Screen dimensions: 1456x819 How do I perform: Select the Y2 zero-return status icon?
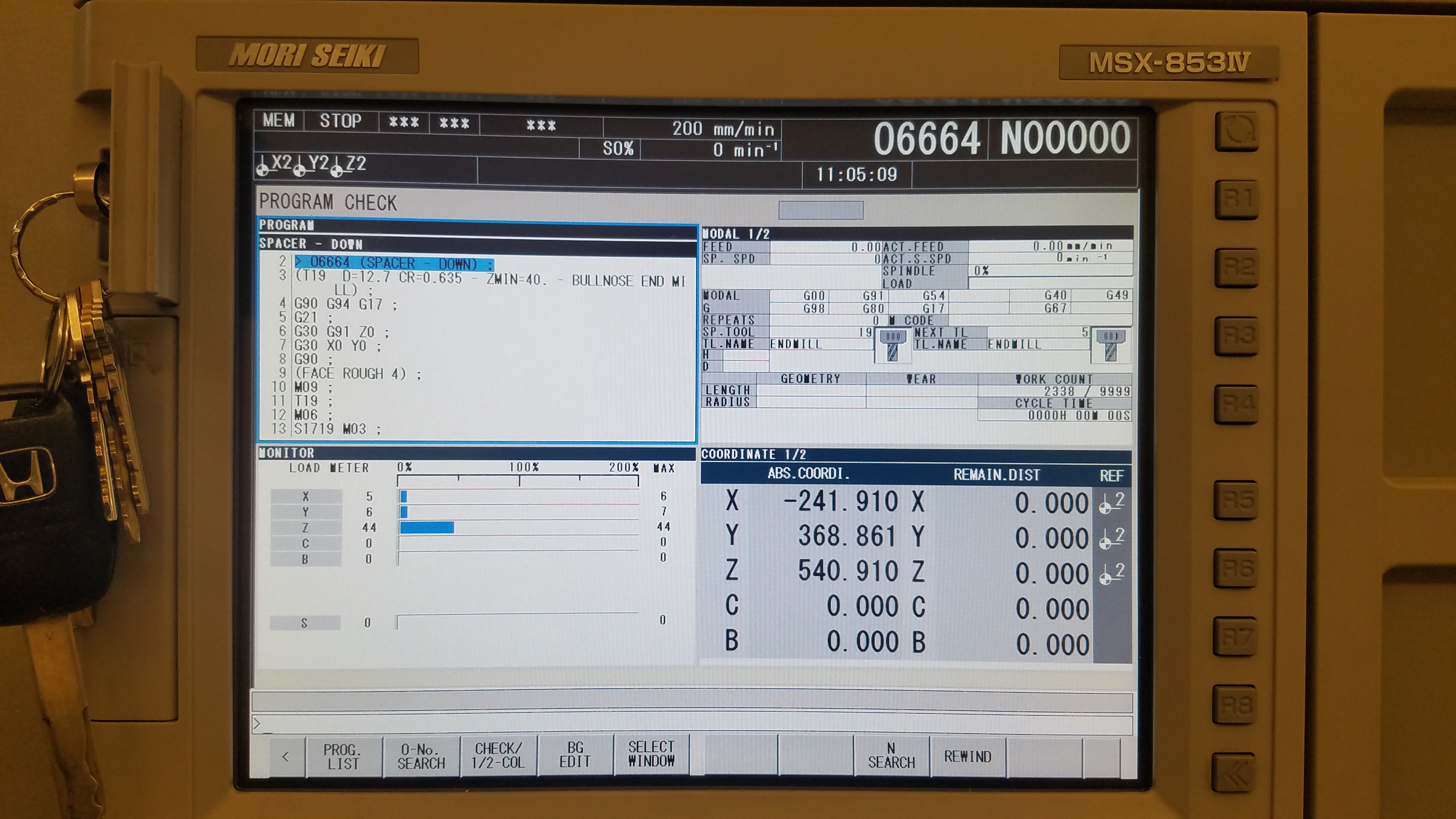pyautogui.click(x=311, y=164)
